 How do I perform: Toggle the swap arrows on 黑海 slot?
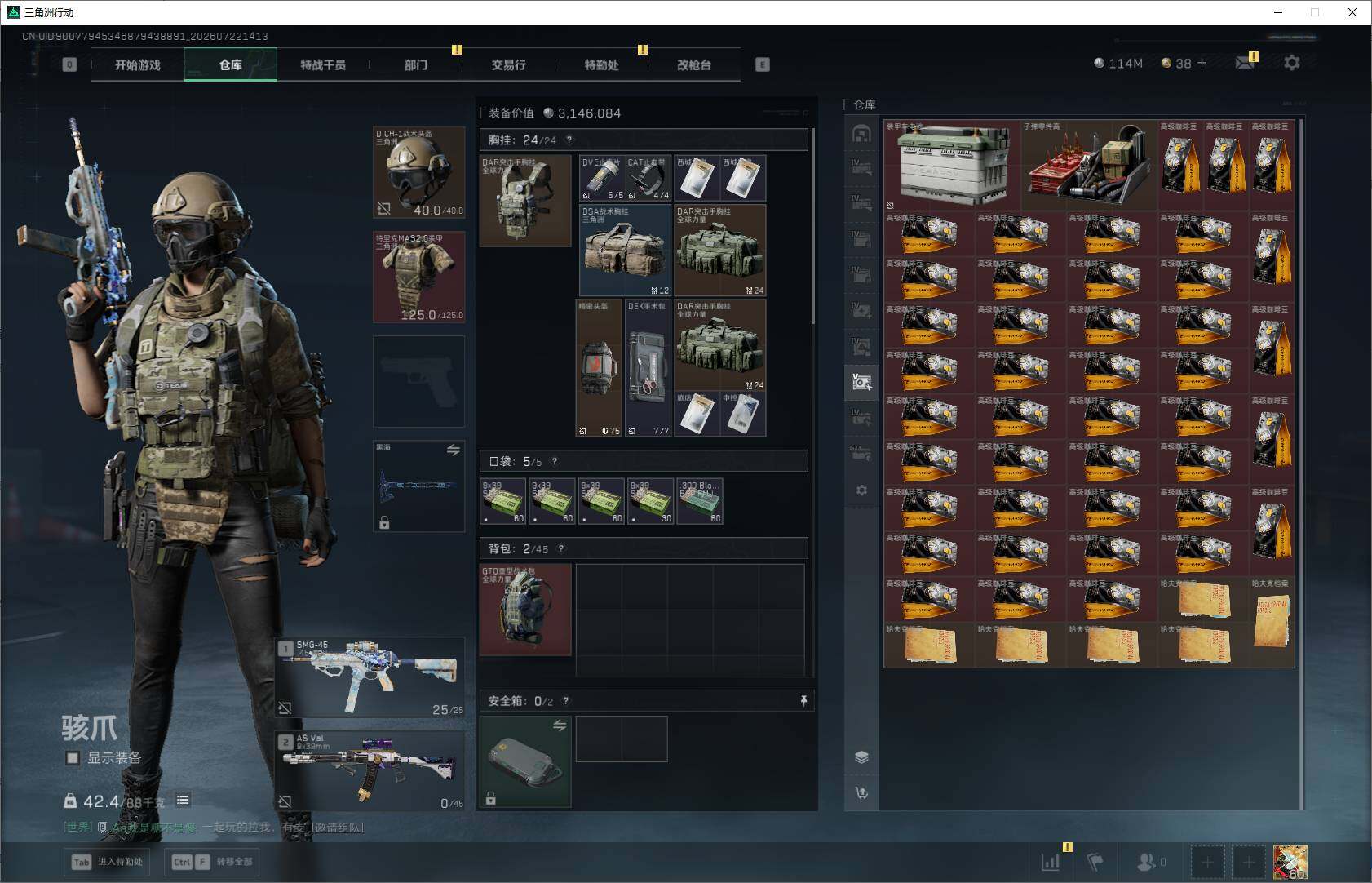click(454, 450)
